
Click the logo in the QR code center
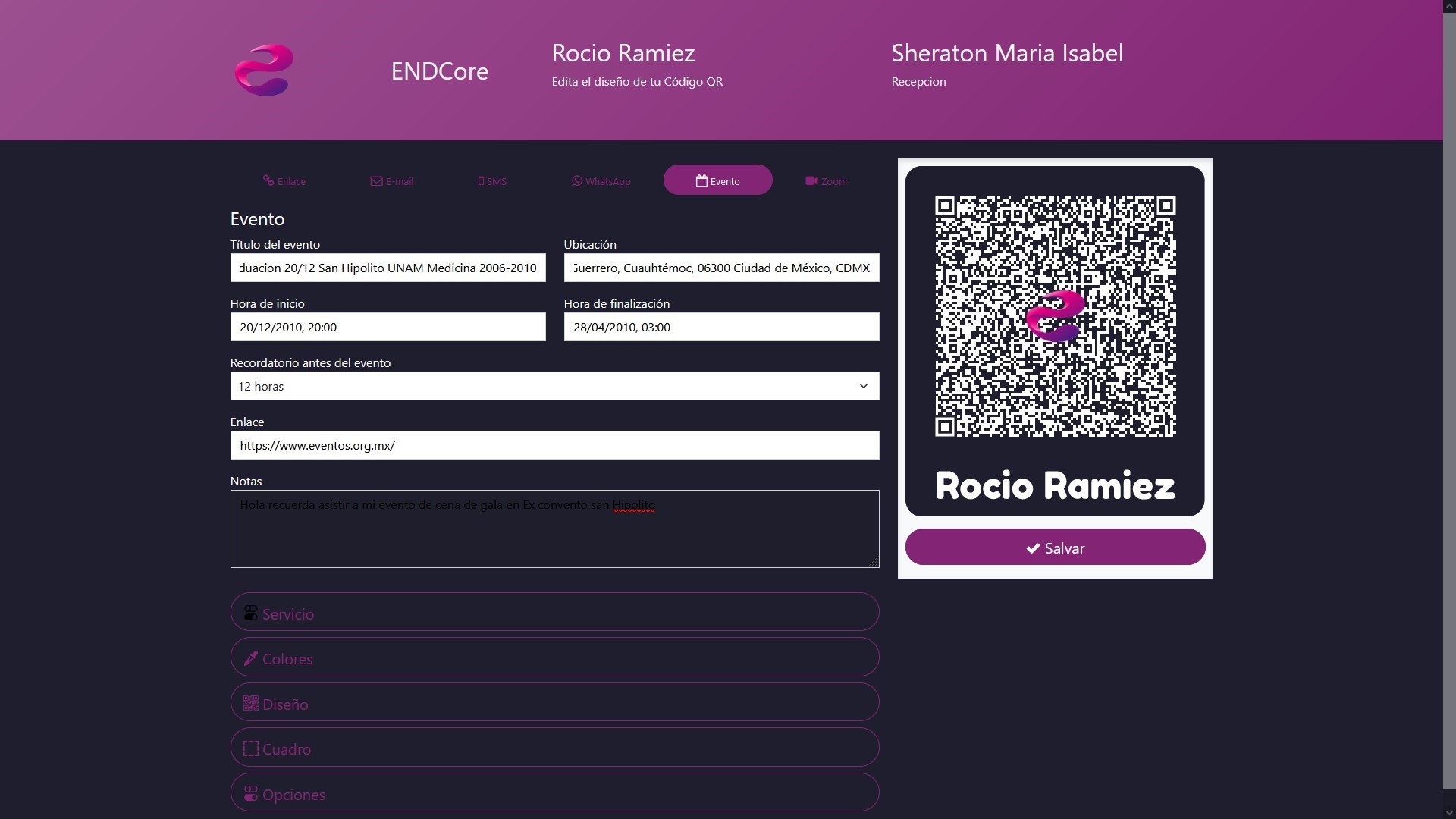pos(1055,315)
